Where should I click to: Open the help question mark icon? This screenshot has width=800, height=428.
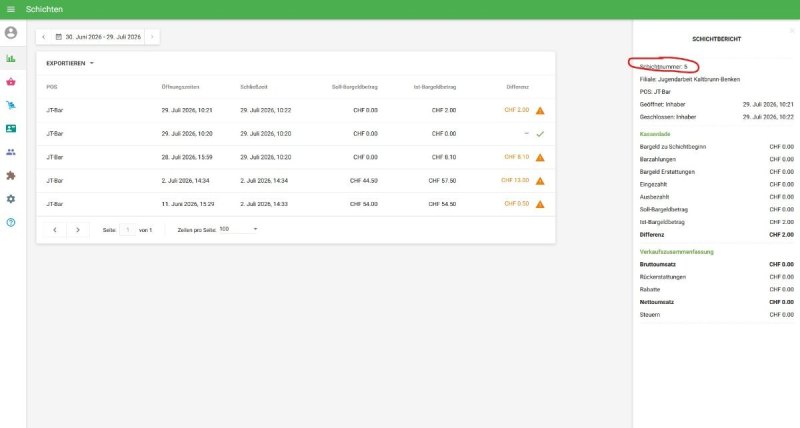(x=11, y=222)
